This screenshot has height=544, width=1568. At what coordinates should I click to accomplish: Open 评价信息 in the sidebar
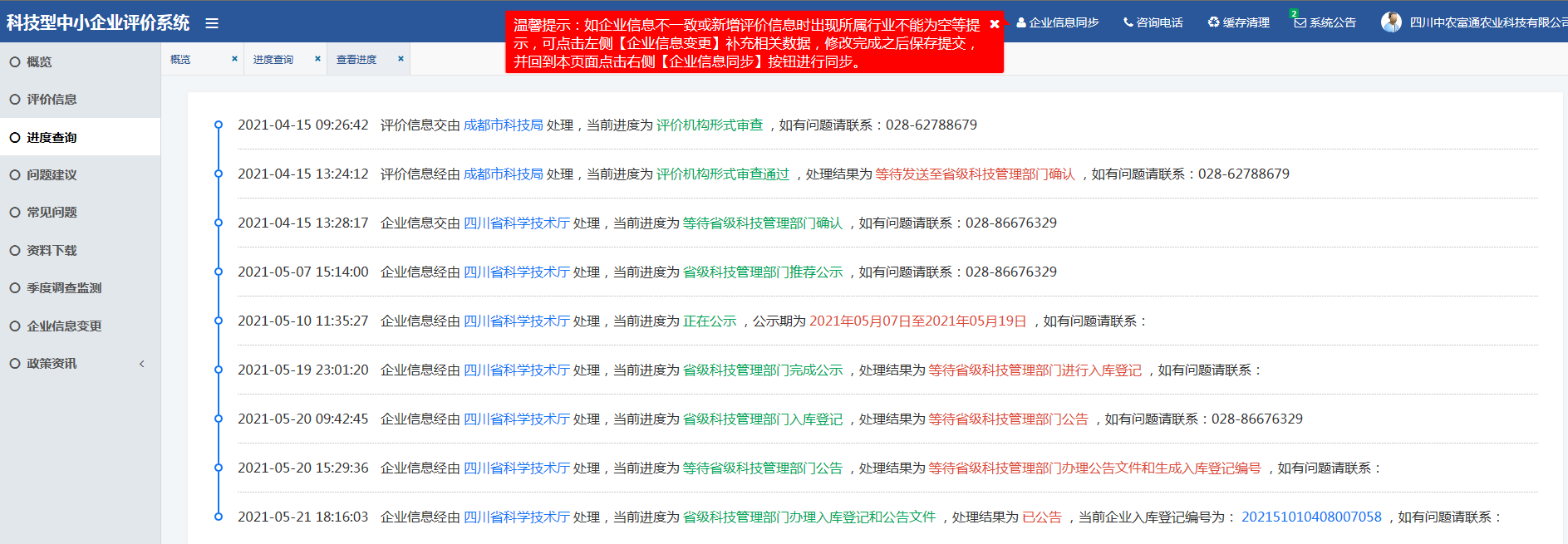click(x=52, y=100)
